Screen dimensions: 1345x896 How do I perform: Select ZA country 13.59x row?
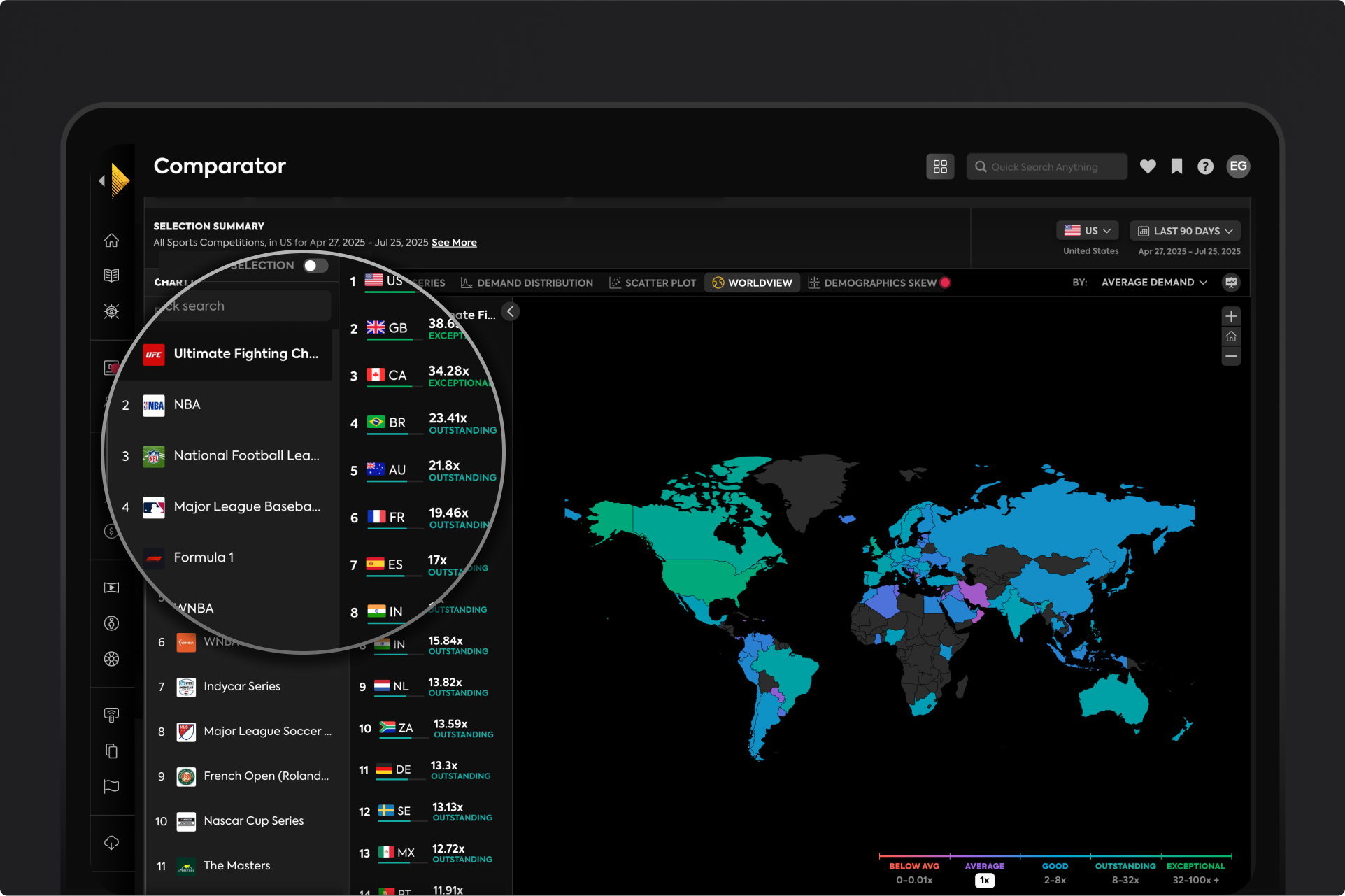click(x=428, y=728)
